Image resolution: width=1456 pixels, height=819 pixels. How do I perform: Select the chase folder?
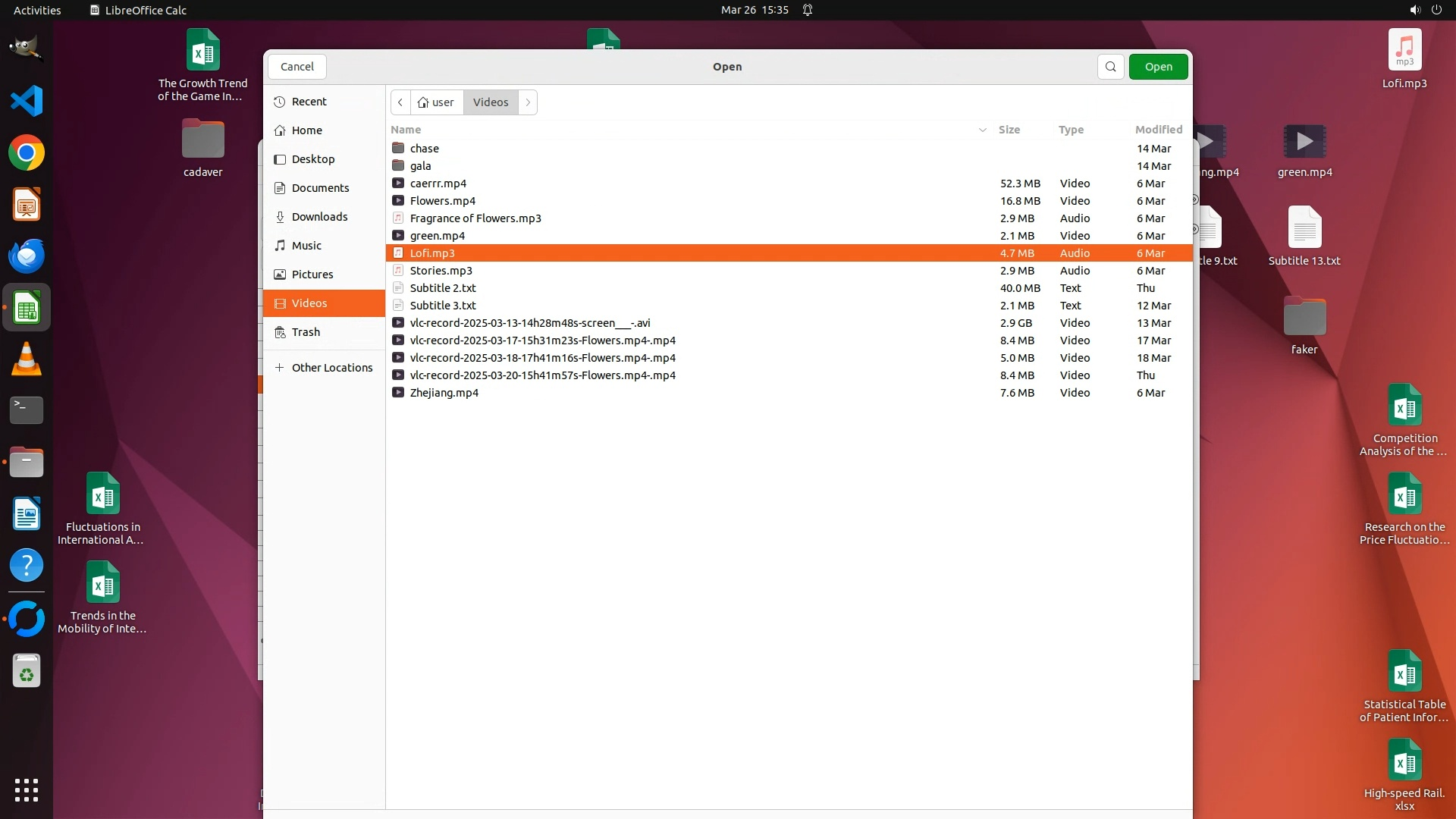click(x=425, y=149)
